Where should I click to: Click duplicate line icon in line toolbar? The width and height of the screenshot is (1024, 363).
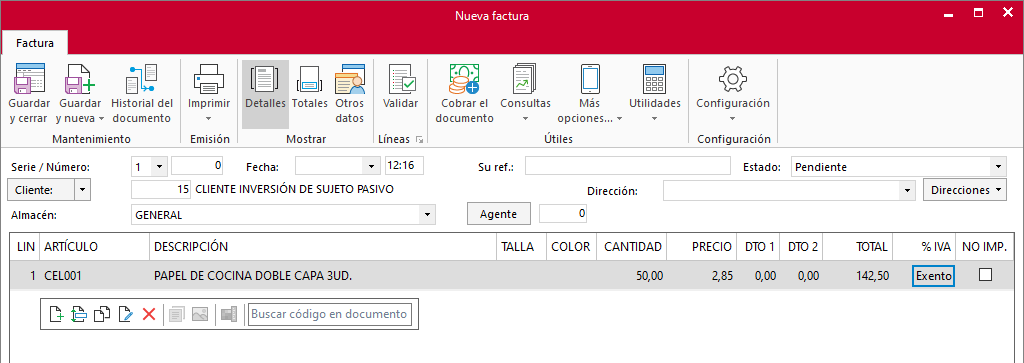(102, 314)
